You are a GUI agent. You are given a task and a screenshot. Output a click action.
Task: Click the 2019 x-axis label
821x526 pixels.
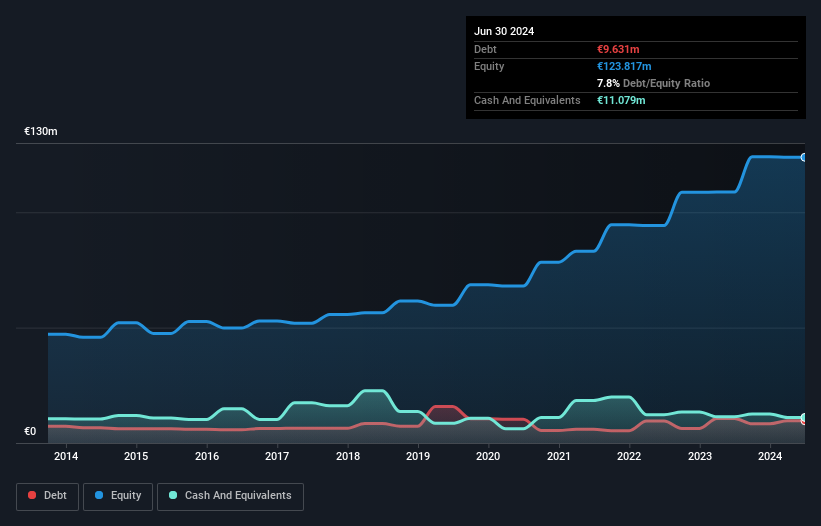tap(418, 456)
